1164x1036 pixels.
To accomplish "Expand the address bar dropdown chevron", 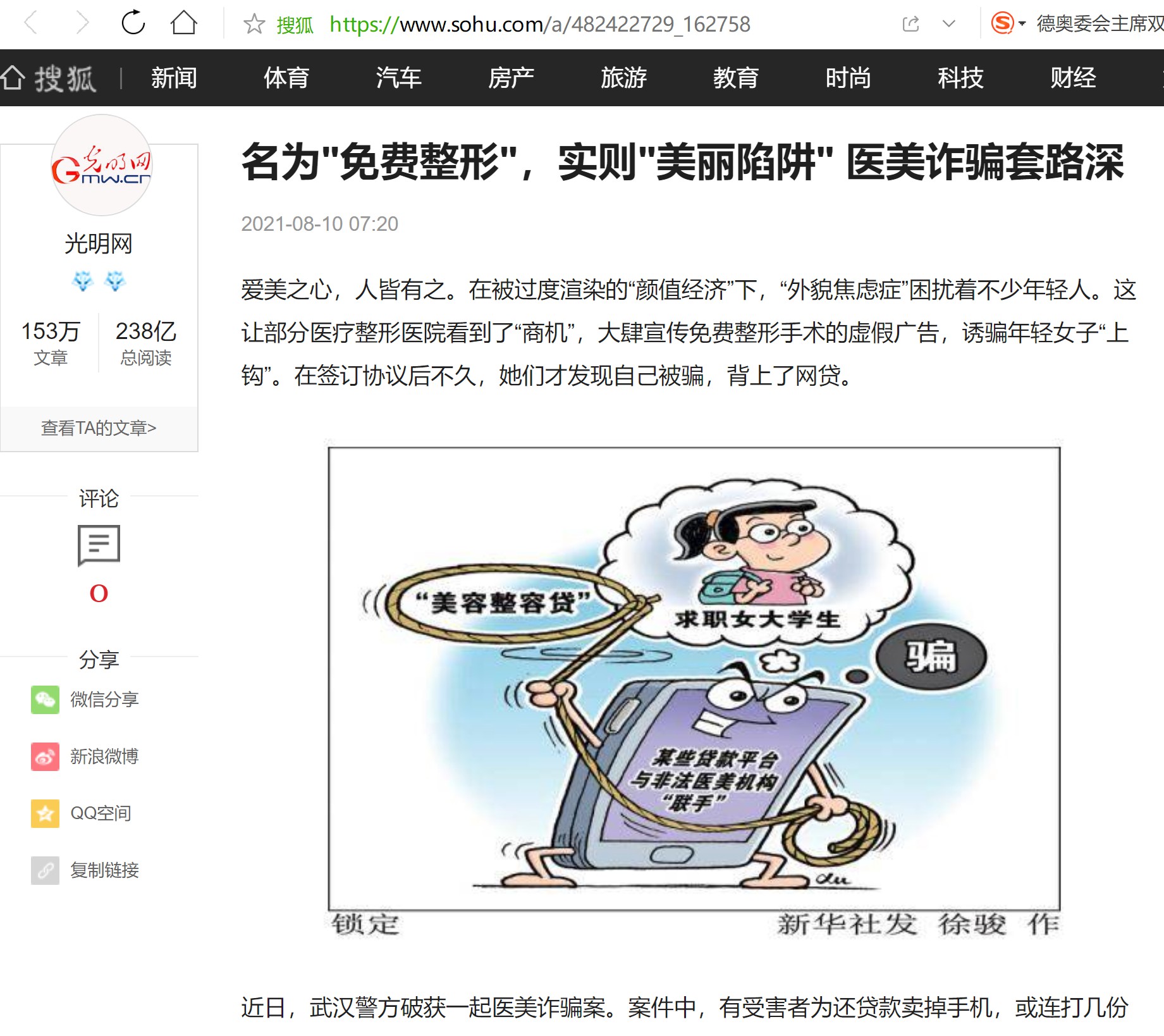I will [x=948, y=24].
